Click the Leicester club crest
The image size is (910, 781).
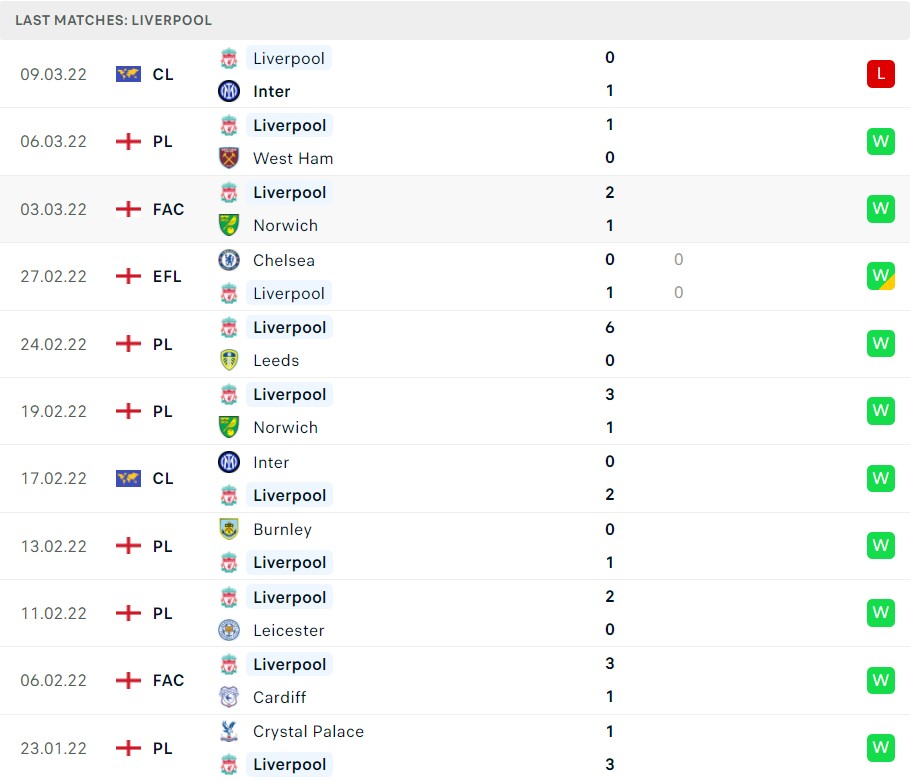click(x=229, y=630)
